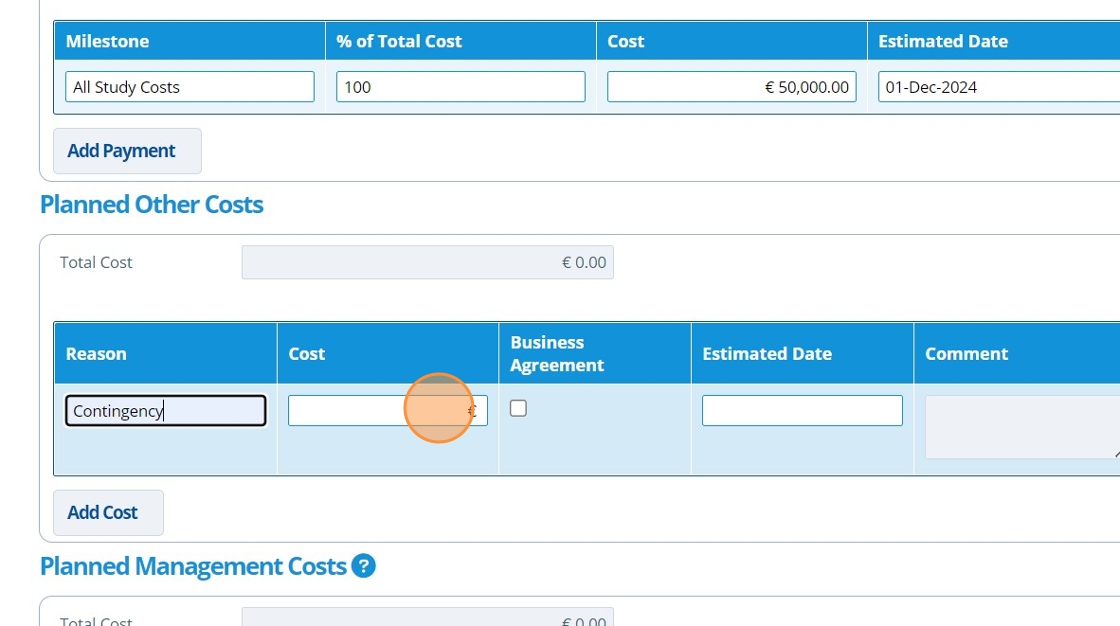Focus the Contingency reason field

166,411
